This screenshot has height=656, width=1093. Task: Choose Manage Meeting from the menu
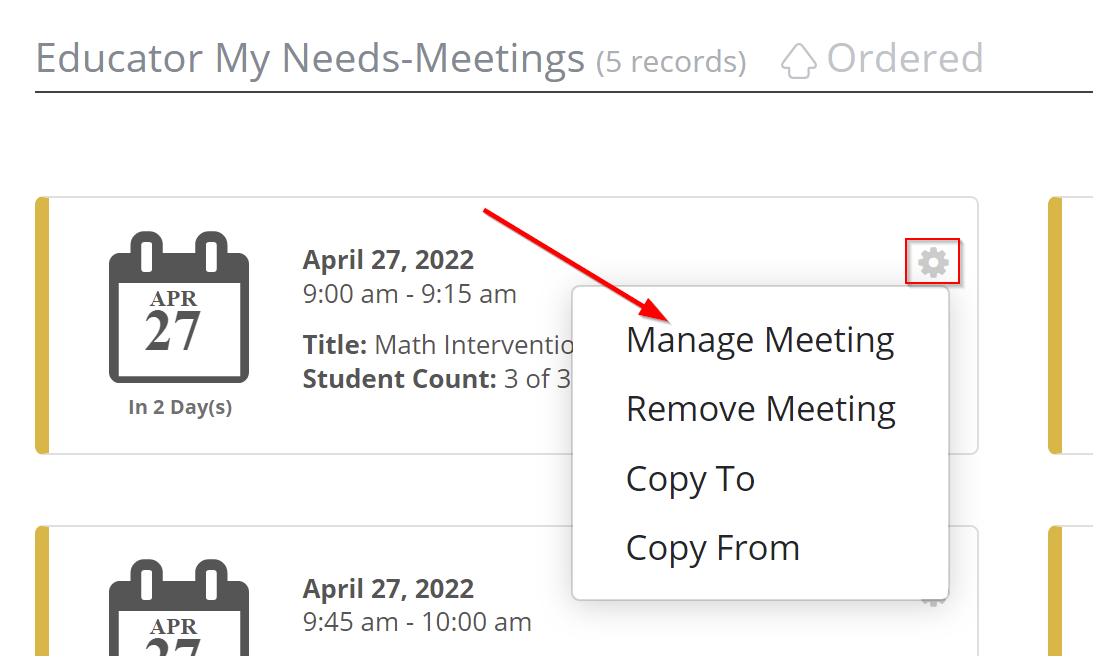(760, 340)
